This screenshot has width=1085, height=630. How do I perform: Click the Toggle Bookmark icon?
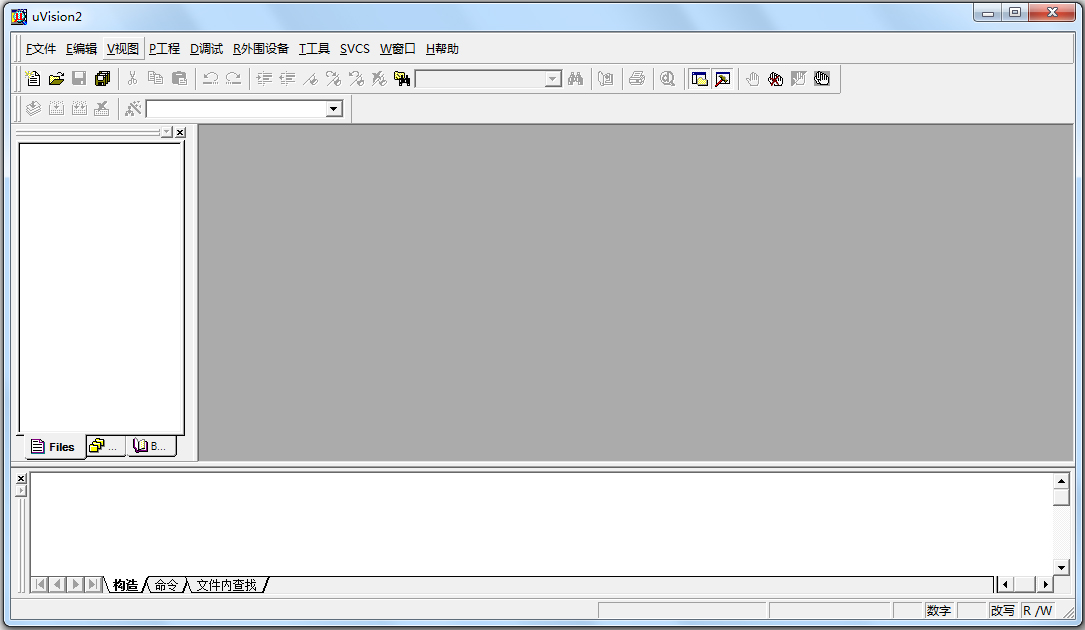point(311,79)
